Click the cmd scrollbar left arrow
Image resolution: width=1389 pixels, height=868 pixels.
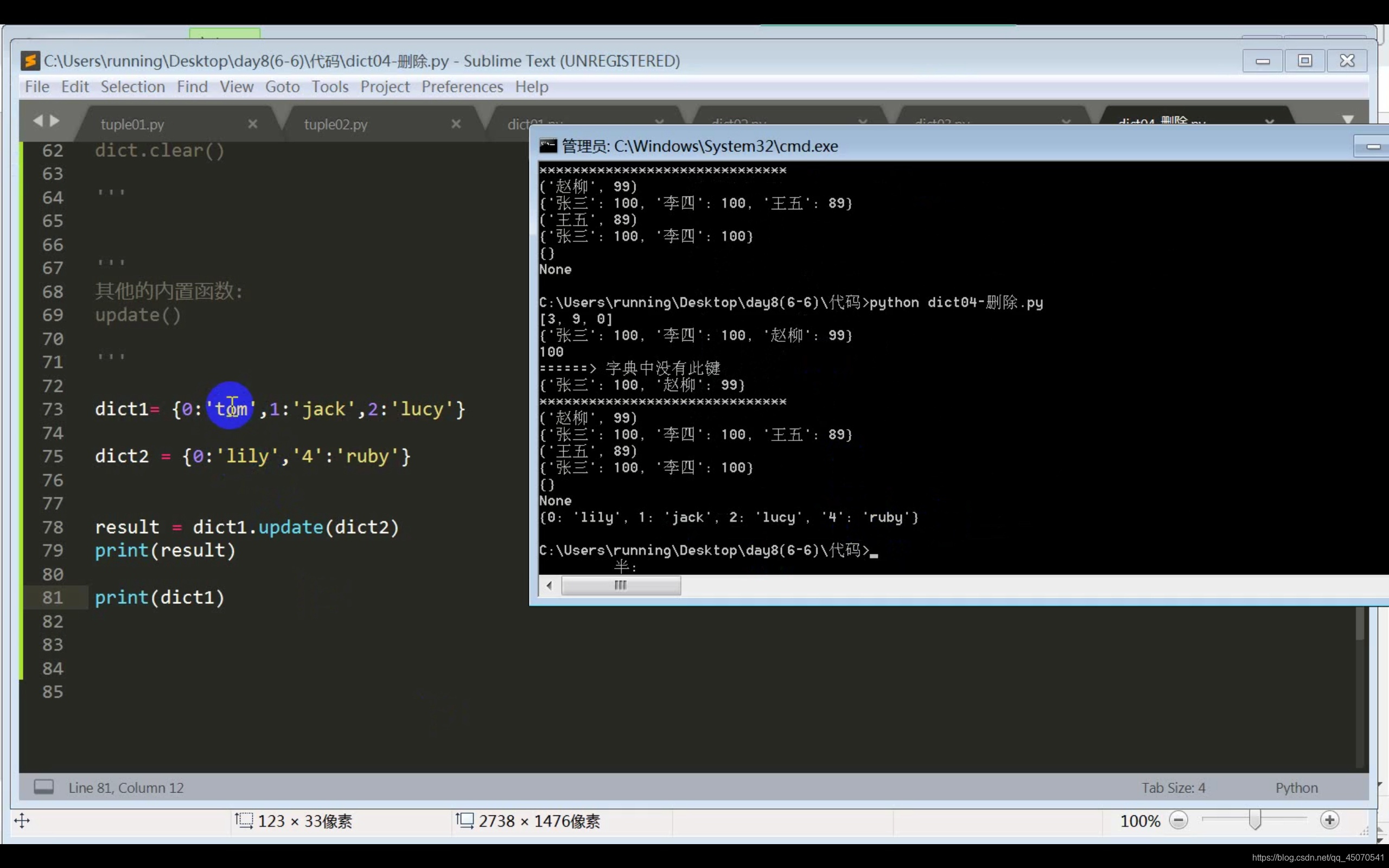pos(549,585)
